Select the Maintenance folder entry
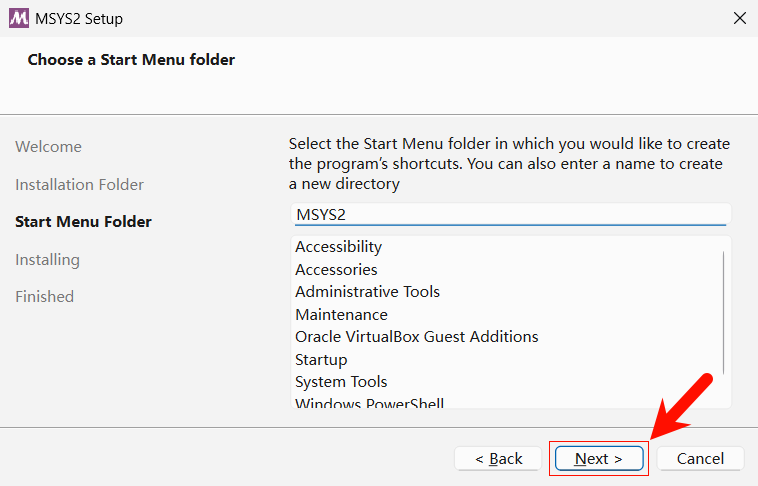The image size is (758, 486). pyautogui.click(x=341, y=315)
